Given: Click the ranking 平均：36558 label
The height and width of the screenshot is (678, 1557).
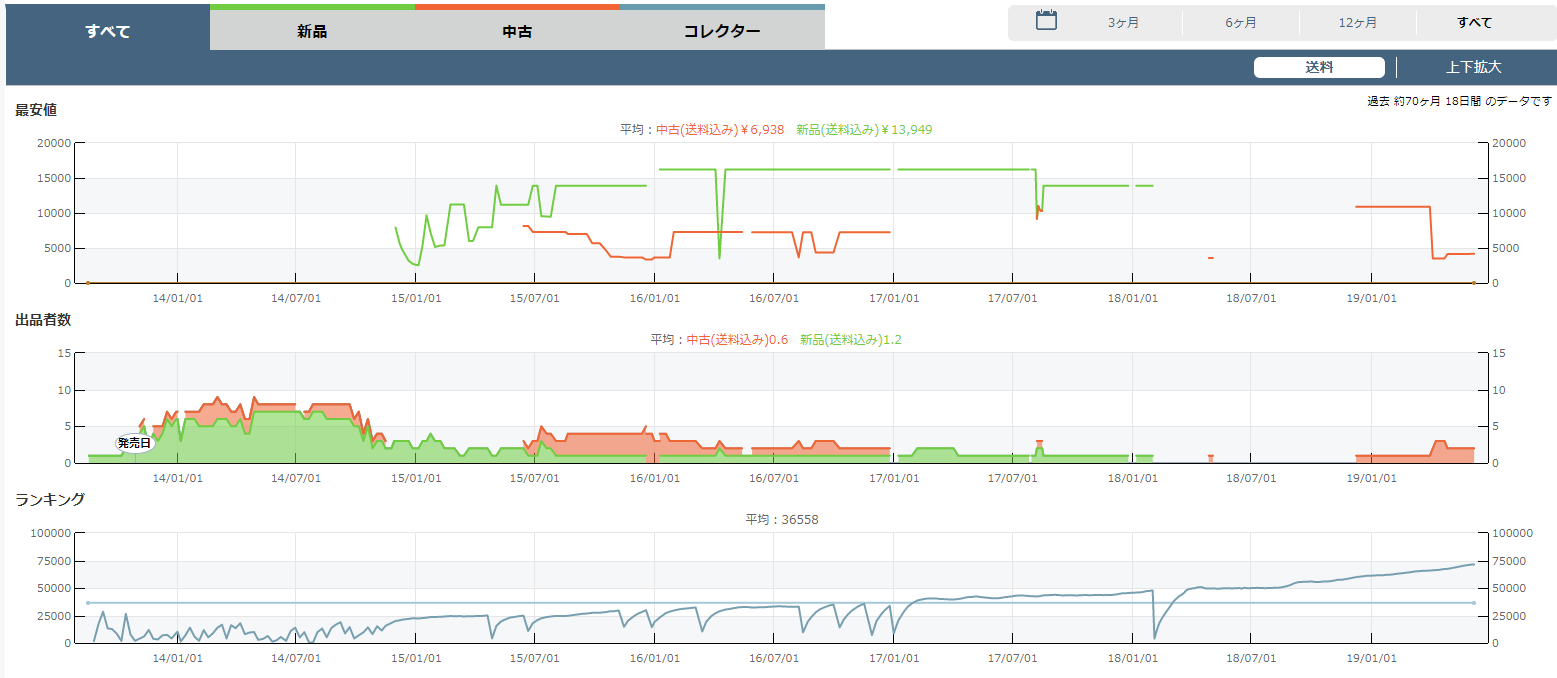Looking at the screenshot, I should pos(782,519).
